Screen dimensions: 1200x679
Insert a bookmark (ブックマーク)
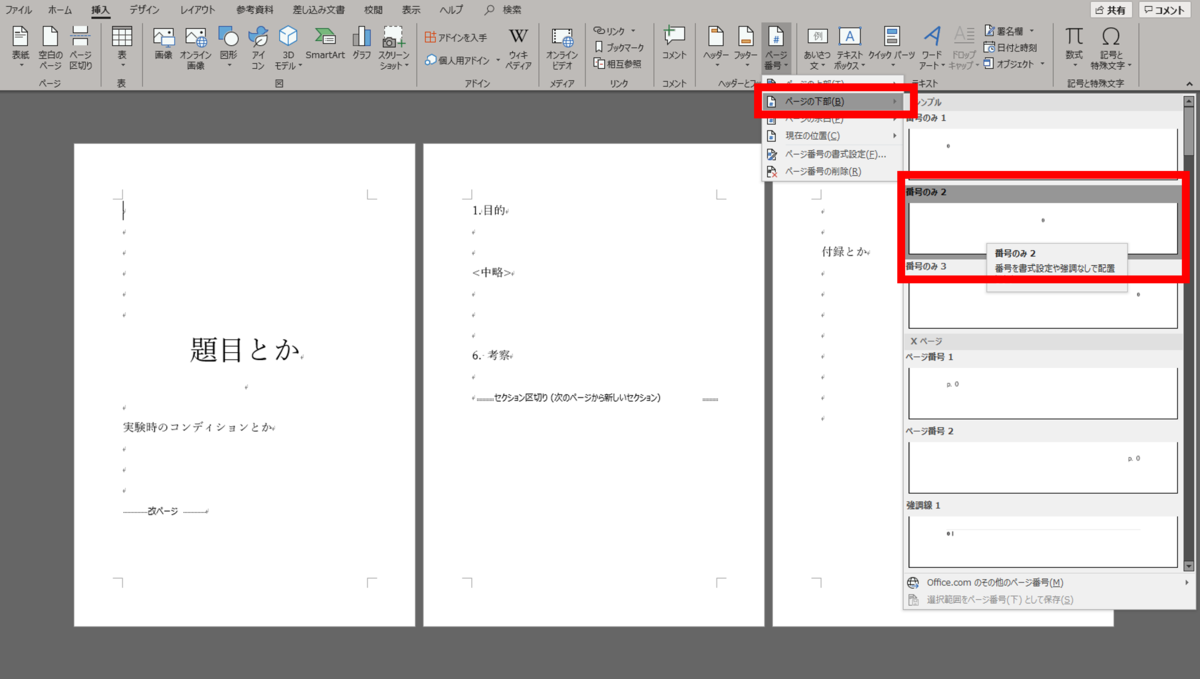(620, 47)
